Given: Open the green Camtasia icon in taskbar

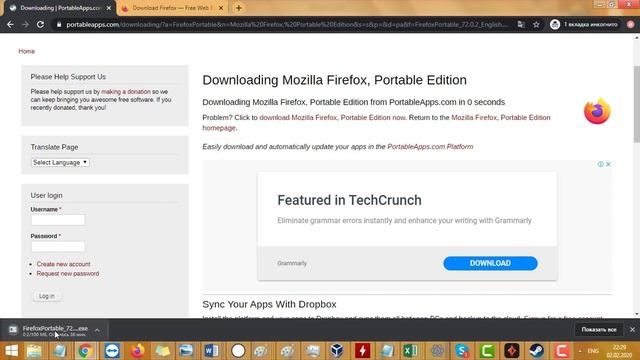Looking at the screenshot, I should coord(487,351).
